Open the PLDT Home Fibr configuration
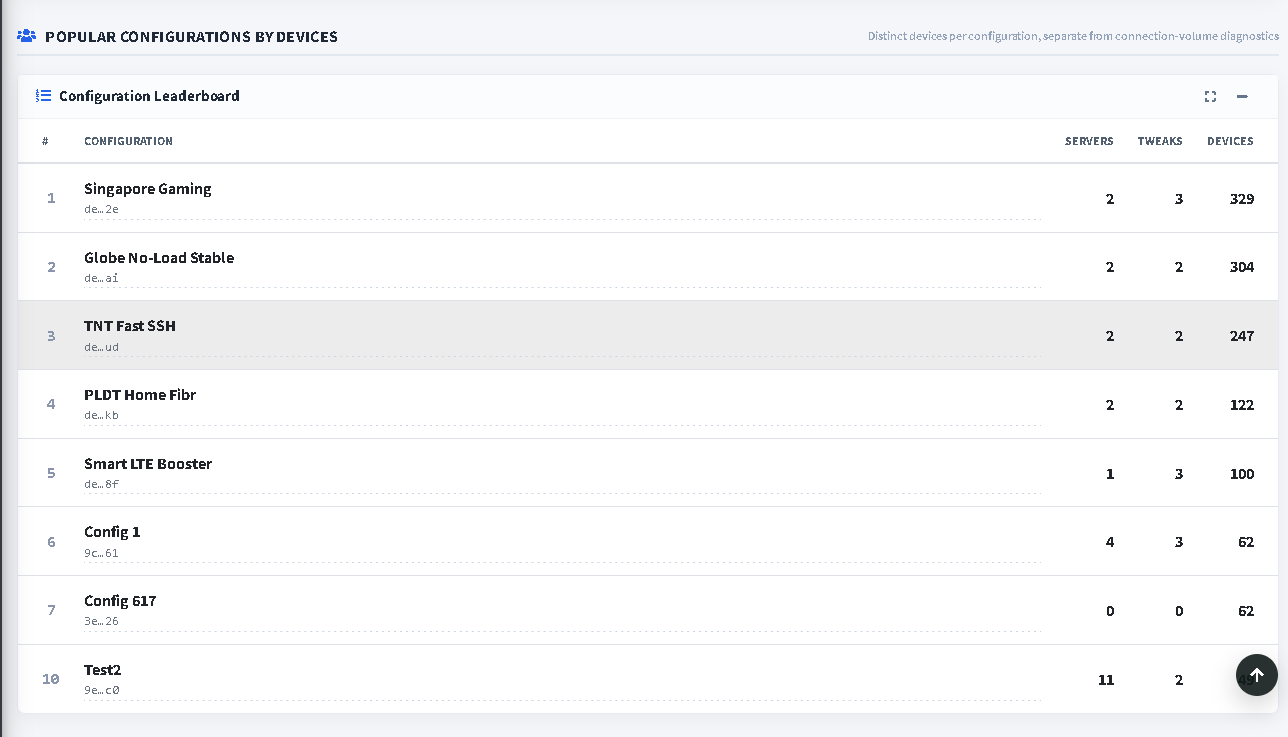This screenshot has width=1288, height=737. coord(140,395)
